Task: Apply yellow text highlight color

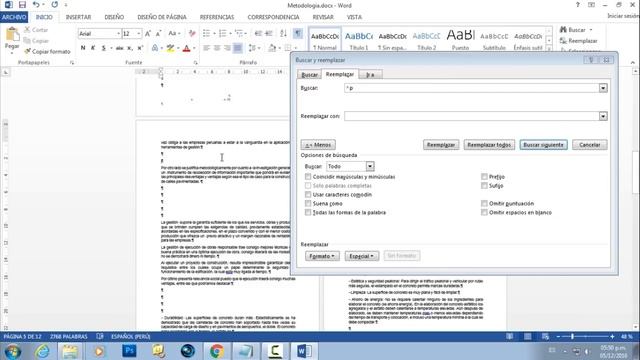Action: pos(171,48)
